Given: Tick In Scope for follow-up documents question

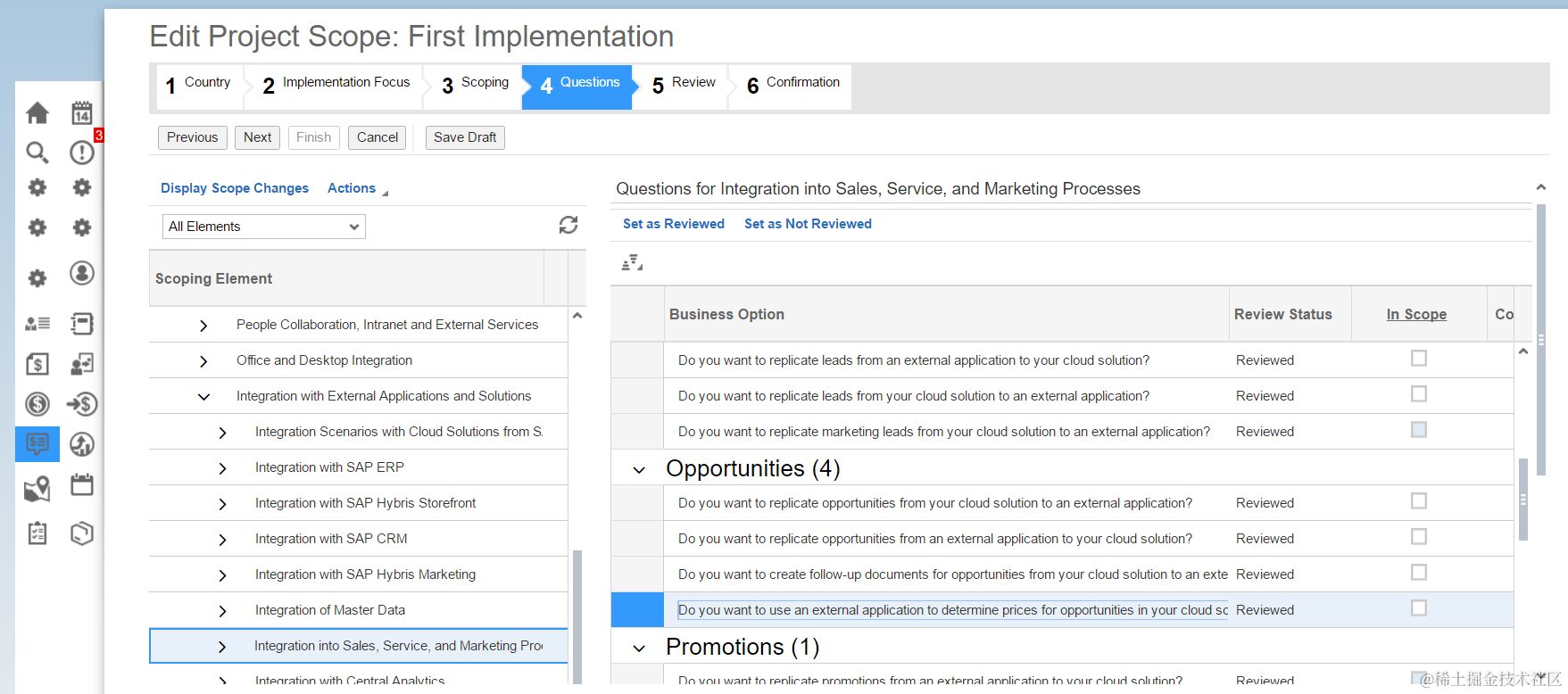Looking at the screenshot, I should [x=1419, y=573].
